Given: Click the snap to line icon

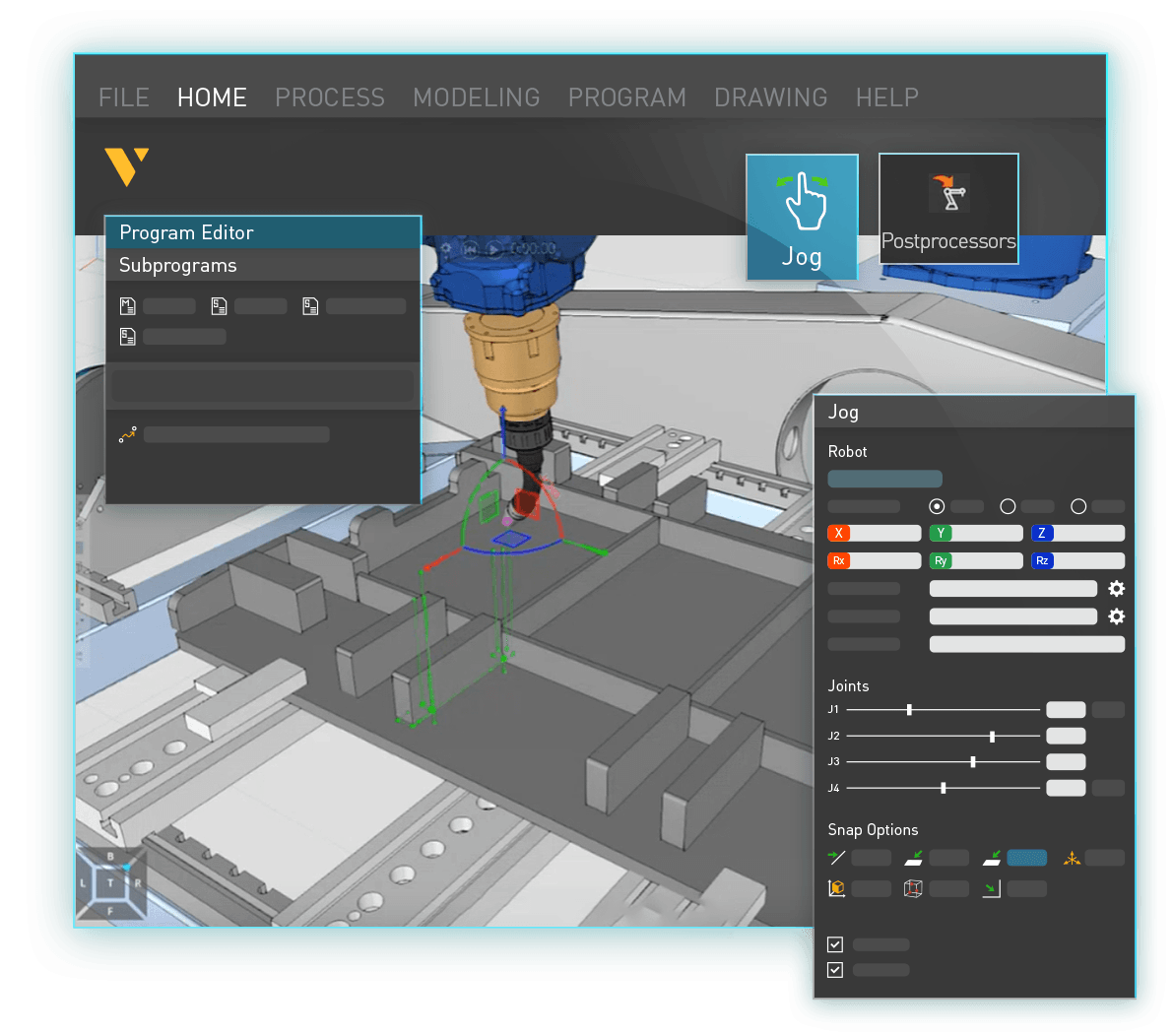Looking at the screenshot, I should [836, 858].
